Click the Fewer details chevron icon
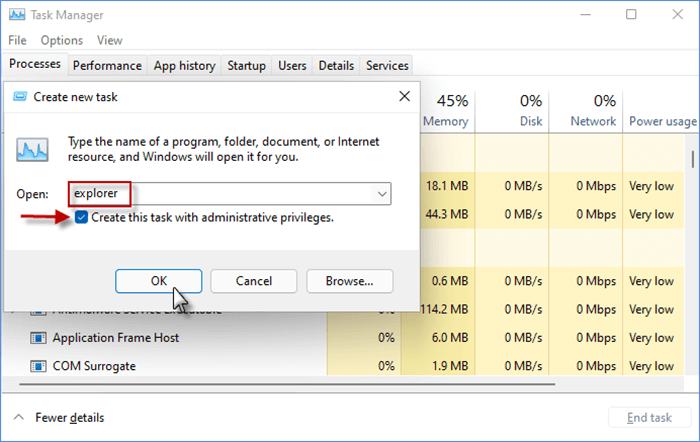Viewport: 700px width, 442px height. point(18,417)
